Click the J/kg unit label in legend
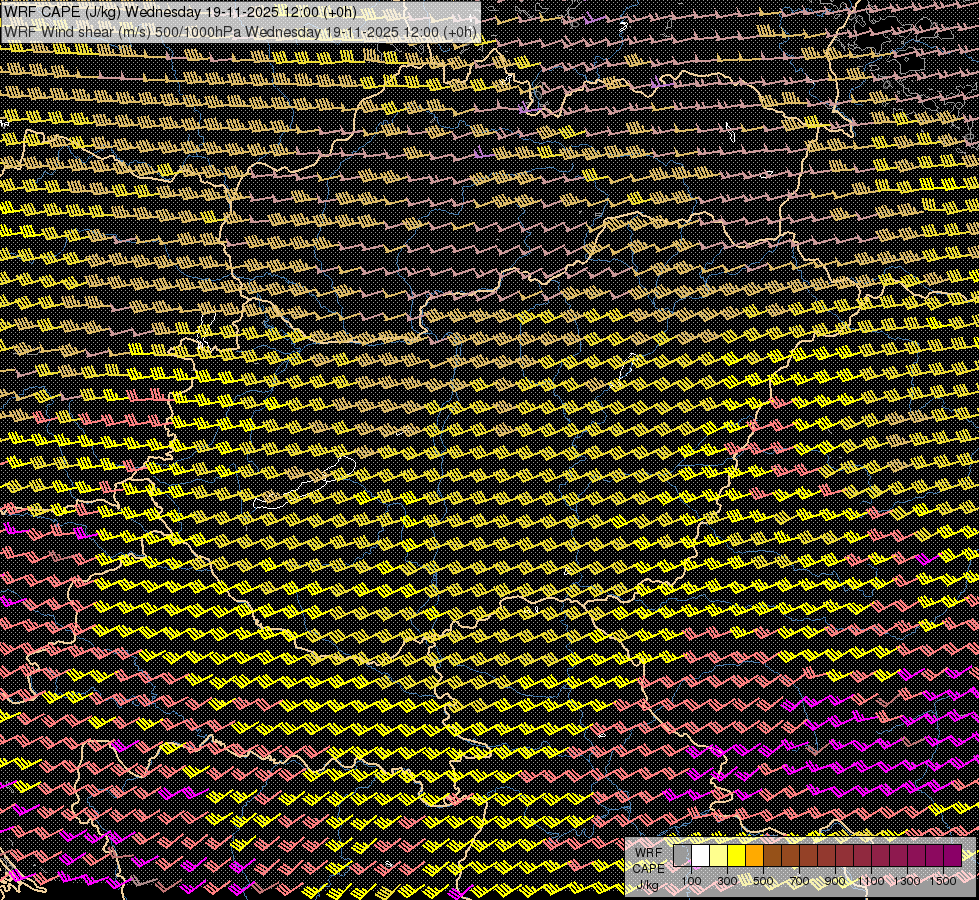 pyautogui.click(x=646, y=885)
